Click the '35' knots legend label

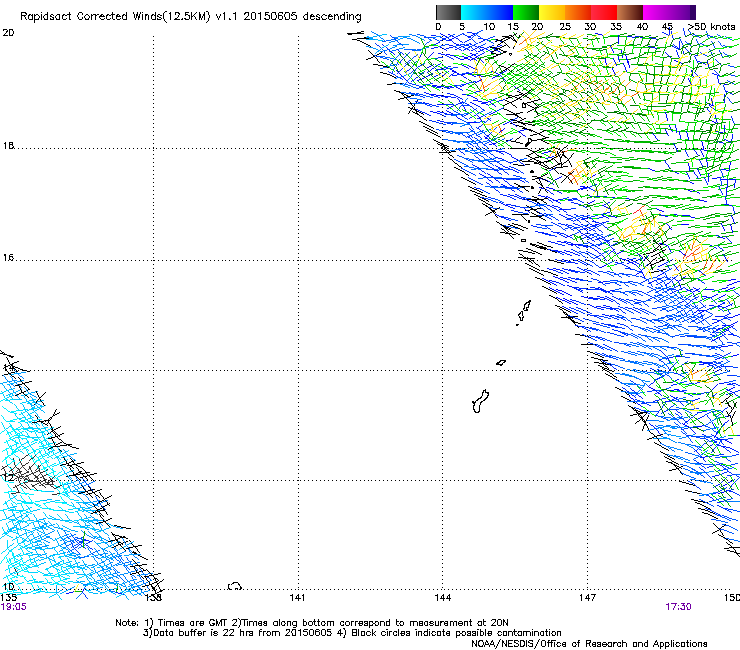point(616,27)
